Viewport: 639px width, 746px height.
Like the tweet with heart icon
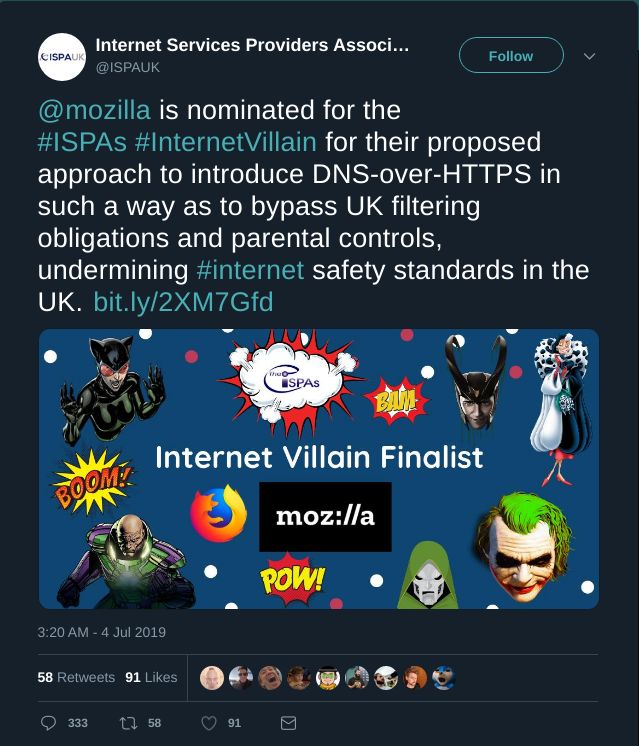click(x=209, y=722)
